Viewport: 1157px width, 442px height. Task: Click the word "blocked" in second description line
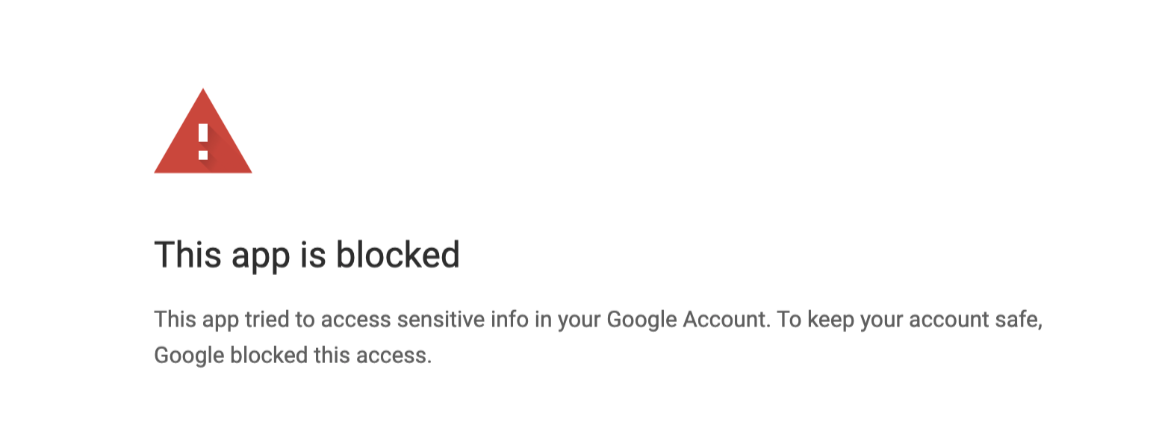[269, 356]
